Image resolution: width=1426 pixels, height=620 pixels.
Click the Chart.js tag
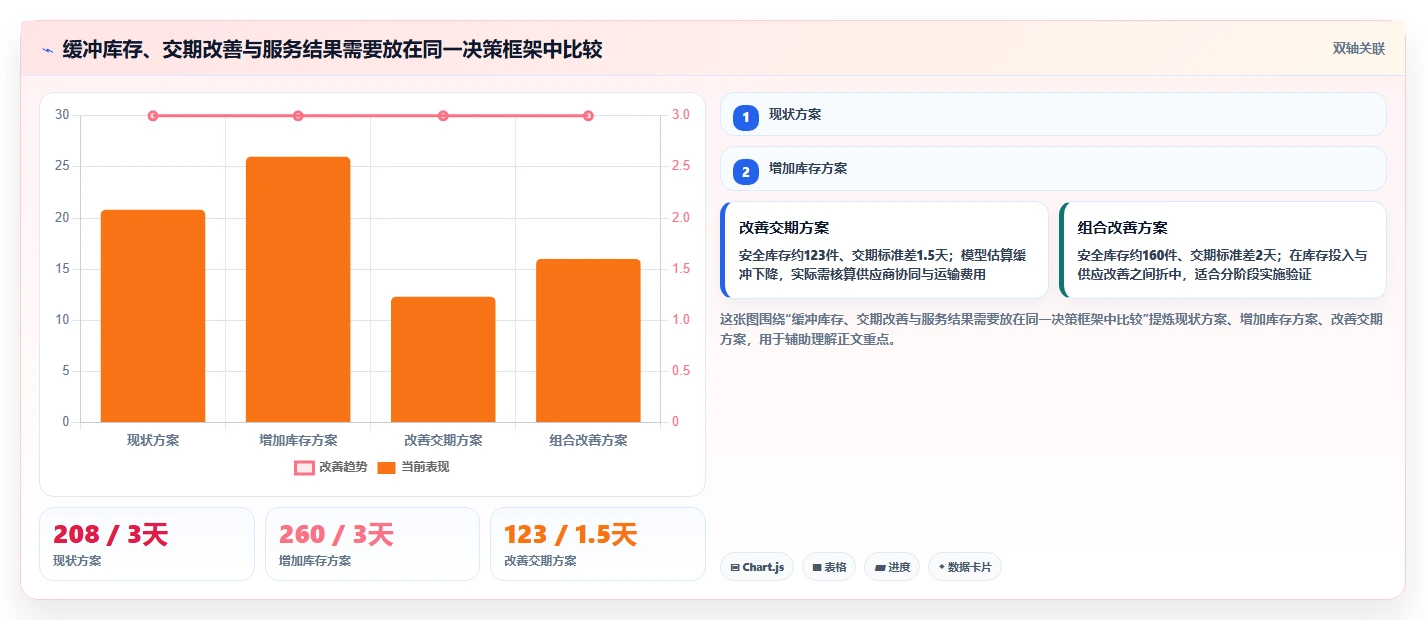757,567
